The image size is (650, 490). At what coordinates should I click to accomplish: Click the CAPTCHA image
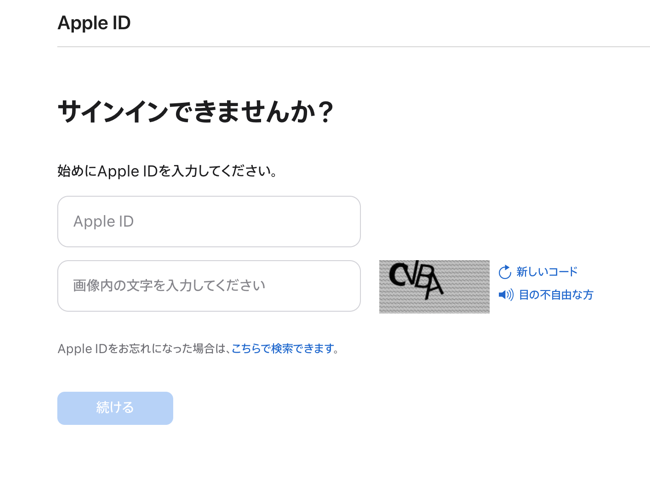tap(434, 287)
